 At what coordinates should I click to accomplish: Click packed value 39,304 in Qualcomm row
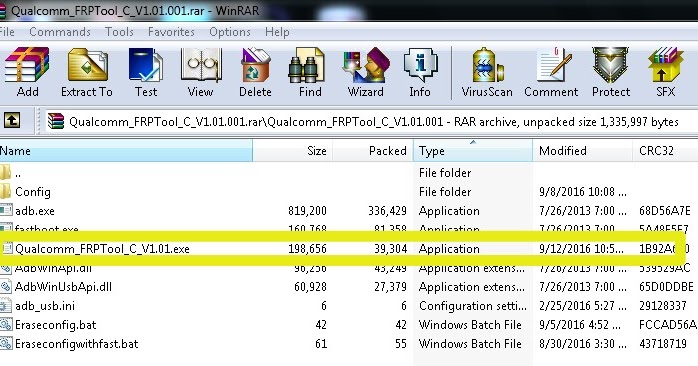pyautogui.click(x=390, y=248)
